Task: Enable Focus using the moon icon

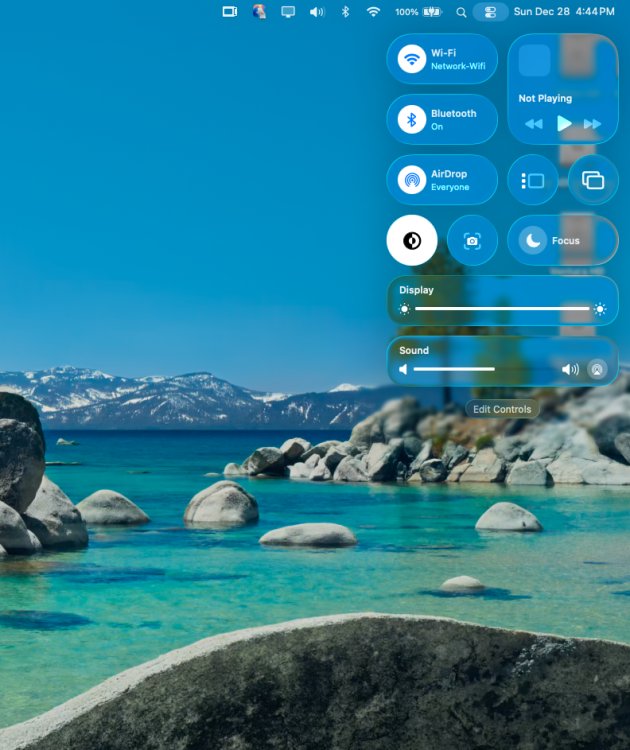Action: [532, 240]
